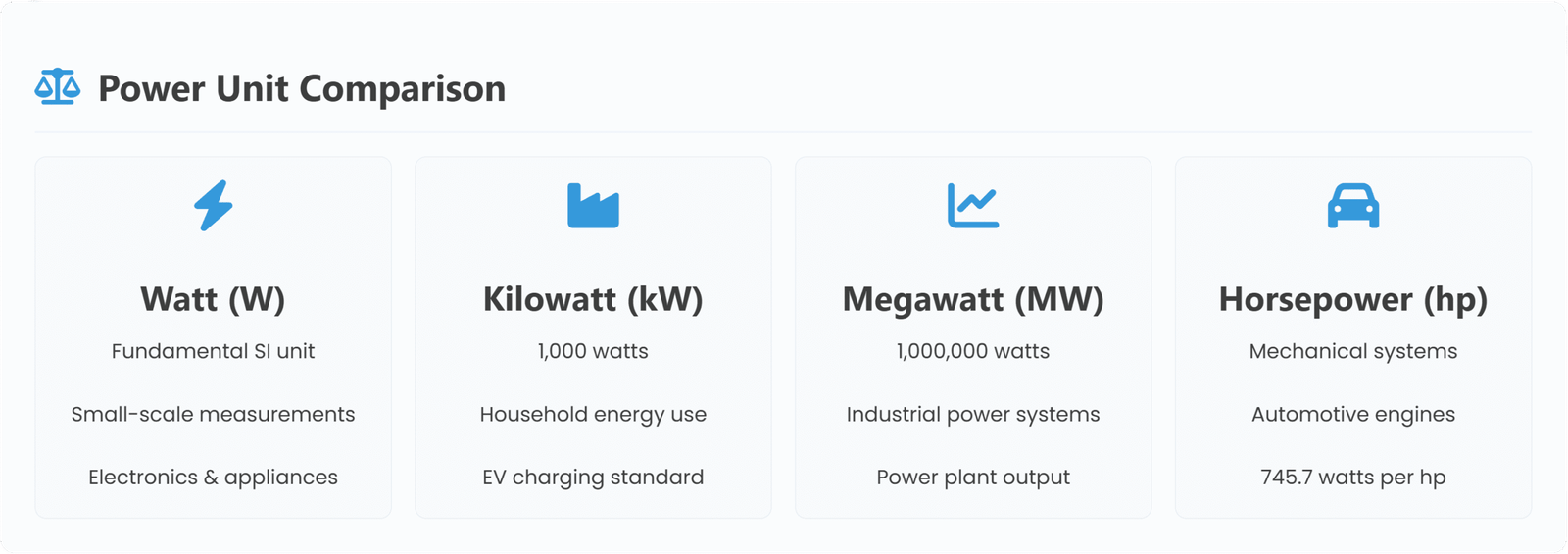The image size is (1568, 554).
Task: Click the Automotive engines line
Action: [1352, 414]
